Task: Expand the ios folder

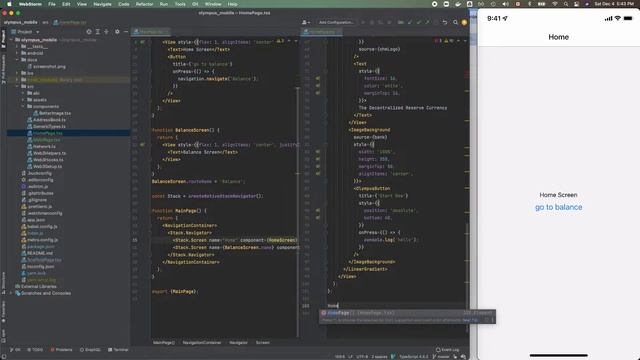Action: tap(17, 73)
